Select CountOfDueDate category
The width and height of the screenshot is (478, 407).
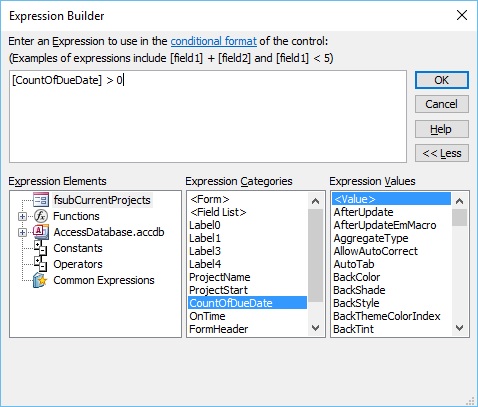(247, 303)
